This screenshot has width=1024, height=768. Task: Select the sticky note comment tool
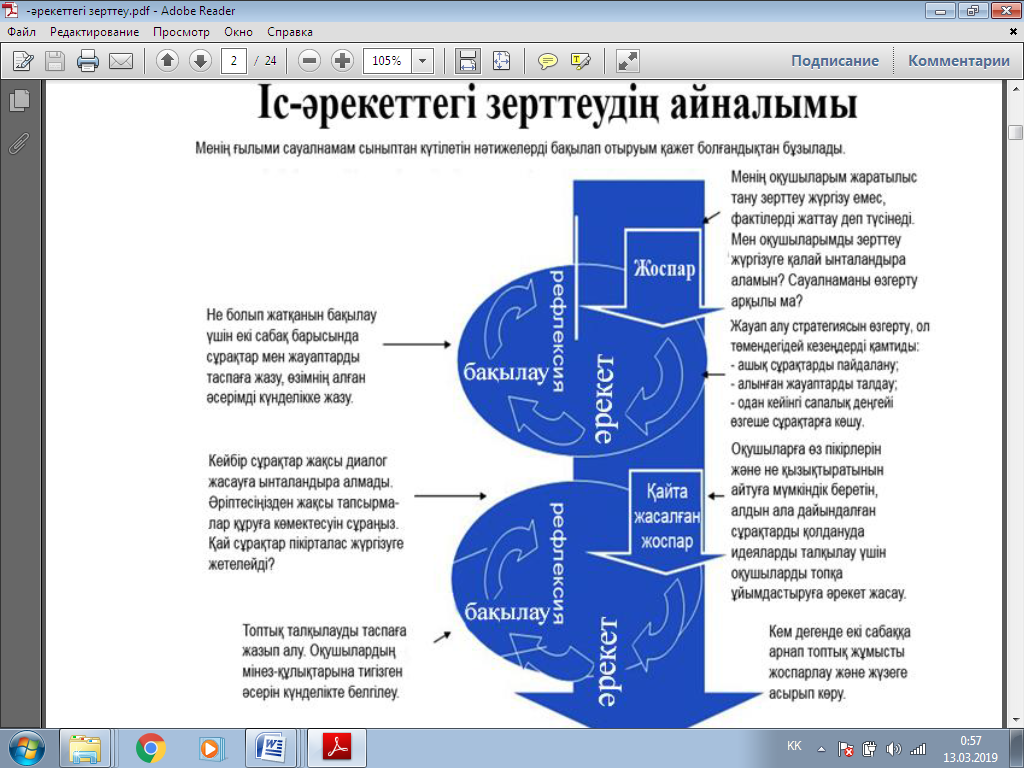tap(546, 61)
